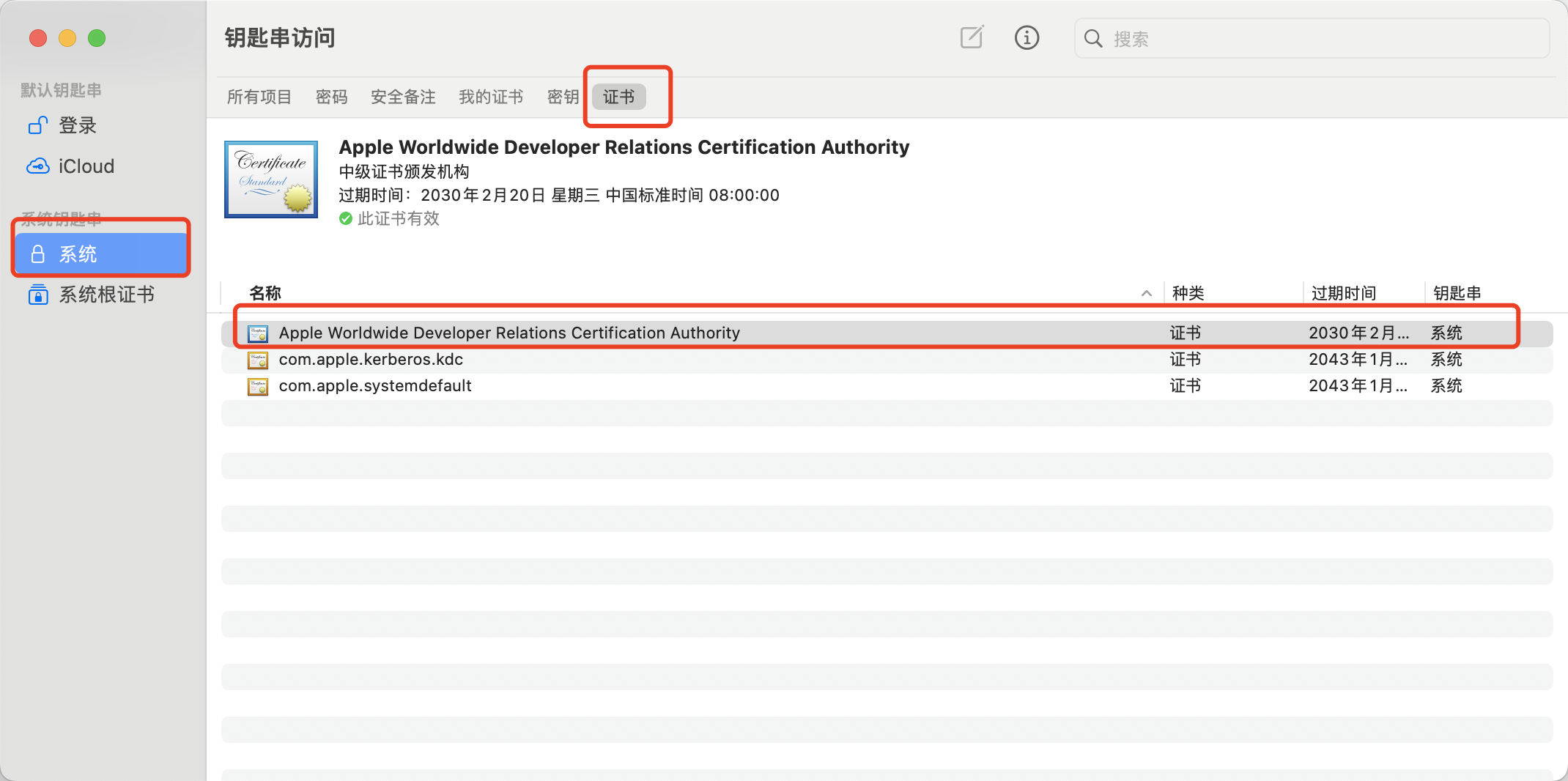
Task: Select the com.apple.systemdefault certificate
Action: click(x=887, y=386)
